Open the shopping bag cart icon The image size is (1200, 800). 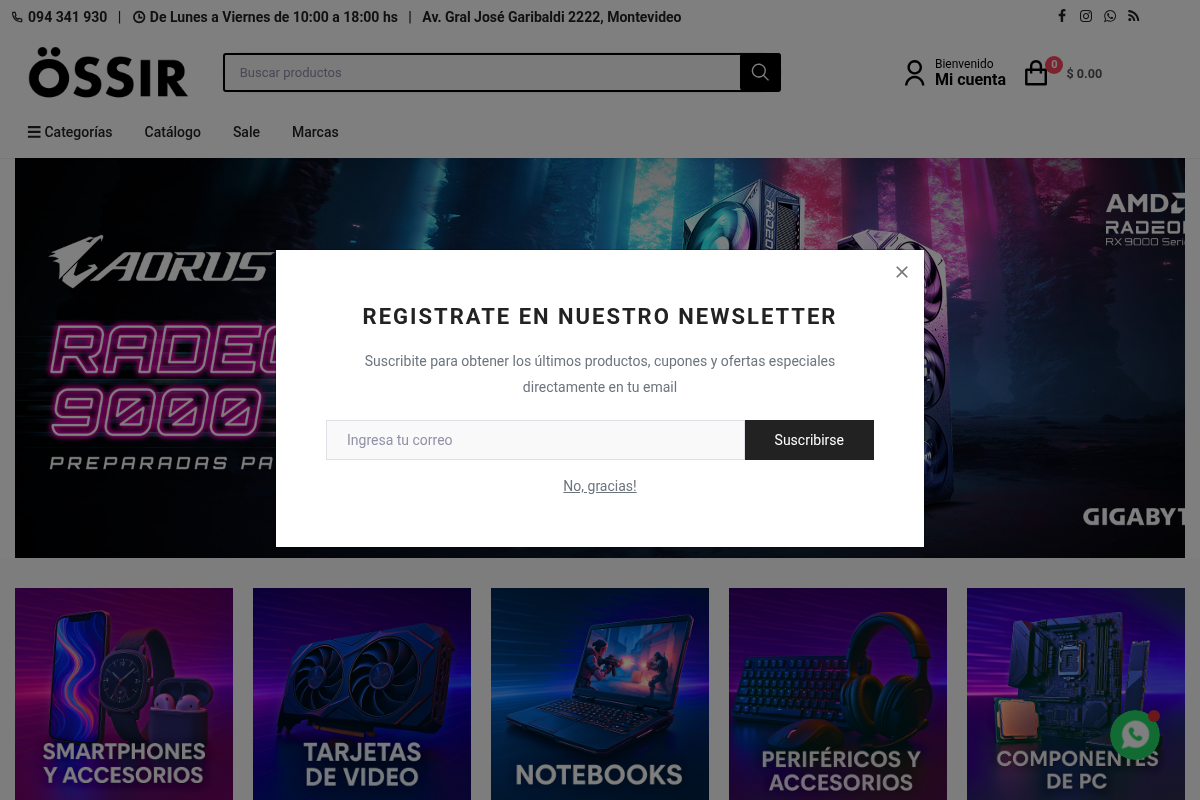(x=1037, y=73)
